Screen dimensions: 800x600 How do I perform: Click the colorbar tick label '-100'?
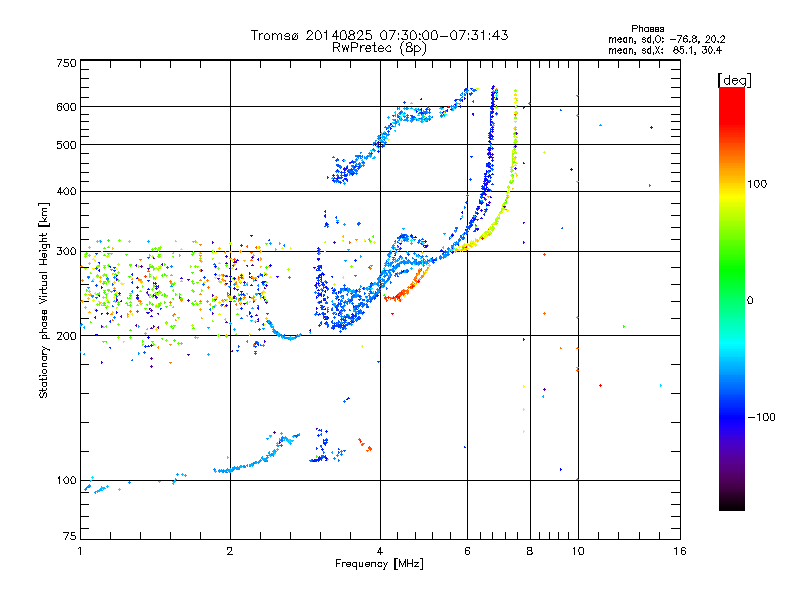pos(761,417)
